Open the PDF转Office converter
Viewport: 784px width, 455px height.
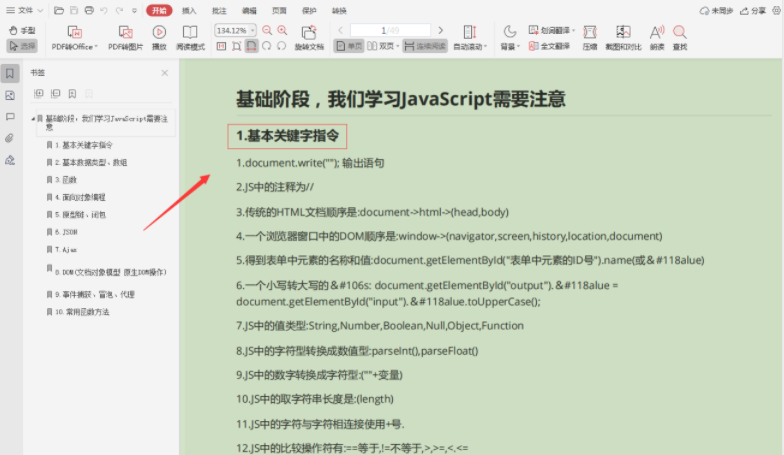tap(74, 38)
